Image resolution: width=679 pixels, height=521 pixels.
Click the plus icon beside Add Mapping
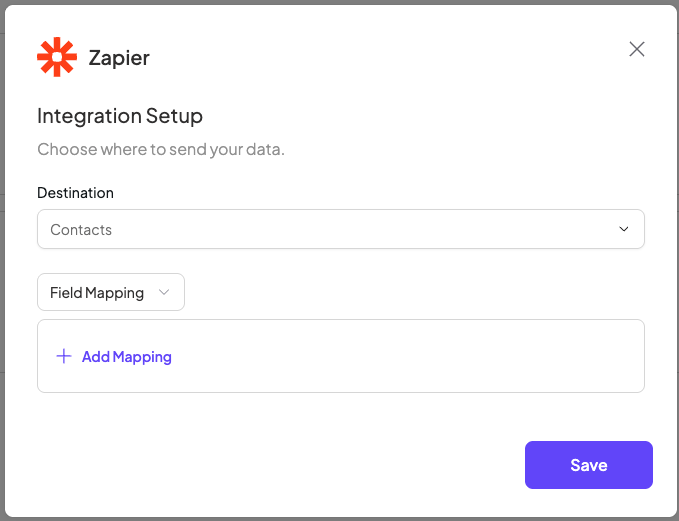click(x=64, y=356)
